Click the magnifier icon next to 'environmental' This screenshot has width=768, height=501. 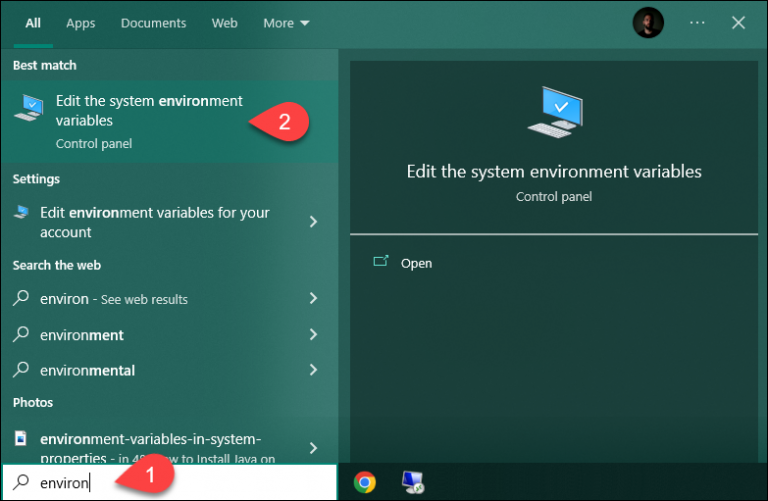[x=21, y=369]
